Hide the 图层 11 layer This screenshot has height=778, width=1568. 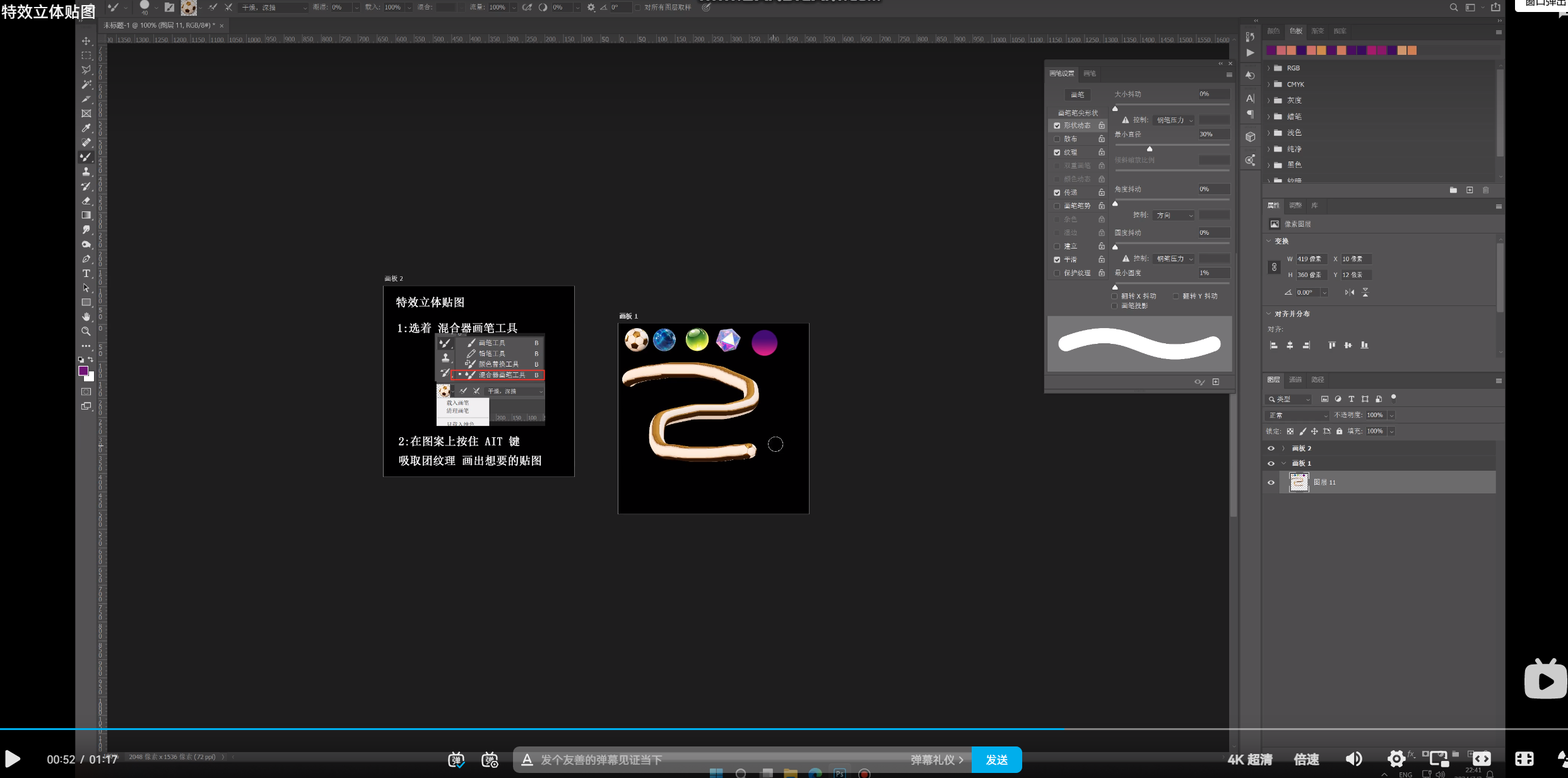pos(1271,483)
